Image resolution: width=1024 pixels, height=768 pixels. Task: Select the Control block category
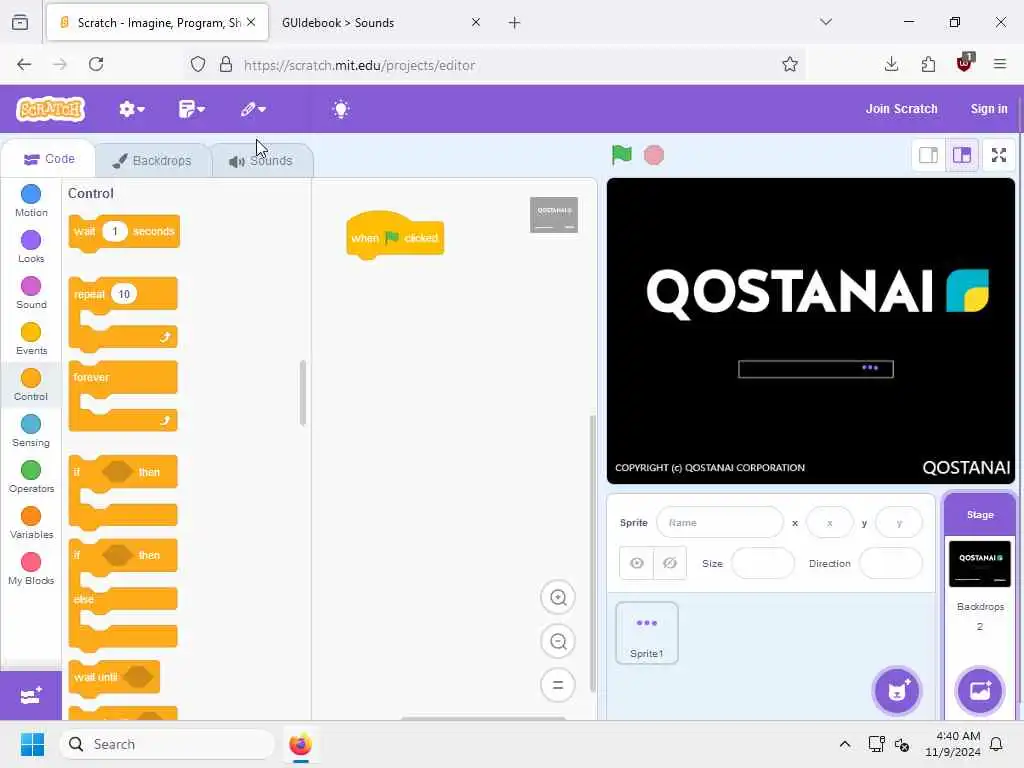tap(31, 385)
